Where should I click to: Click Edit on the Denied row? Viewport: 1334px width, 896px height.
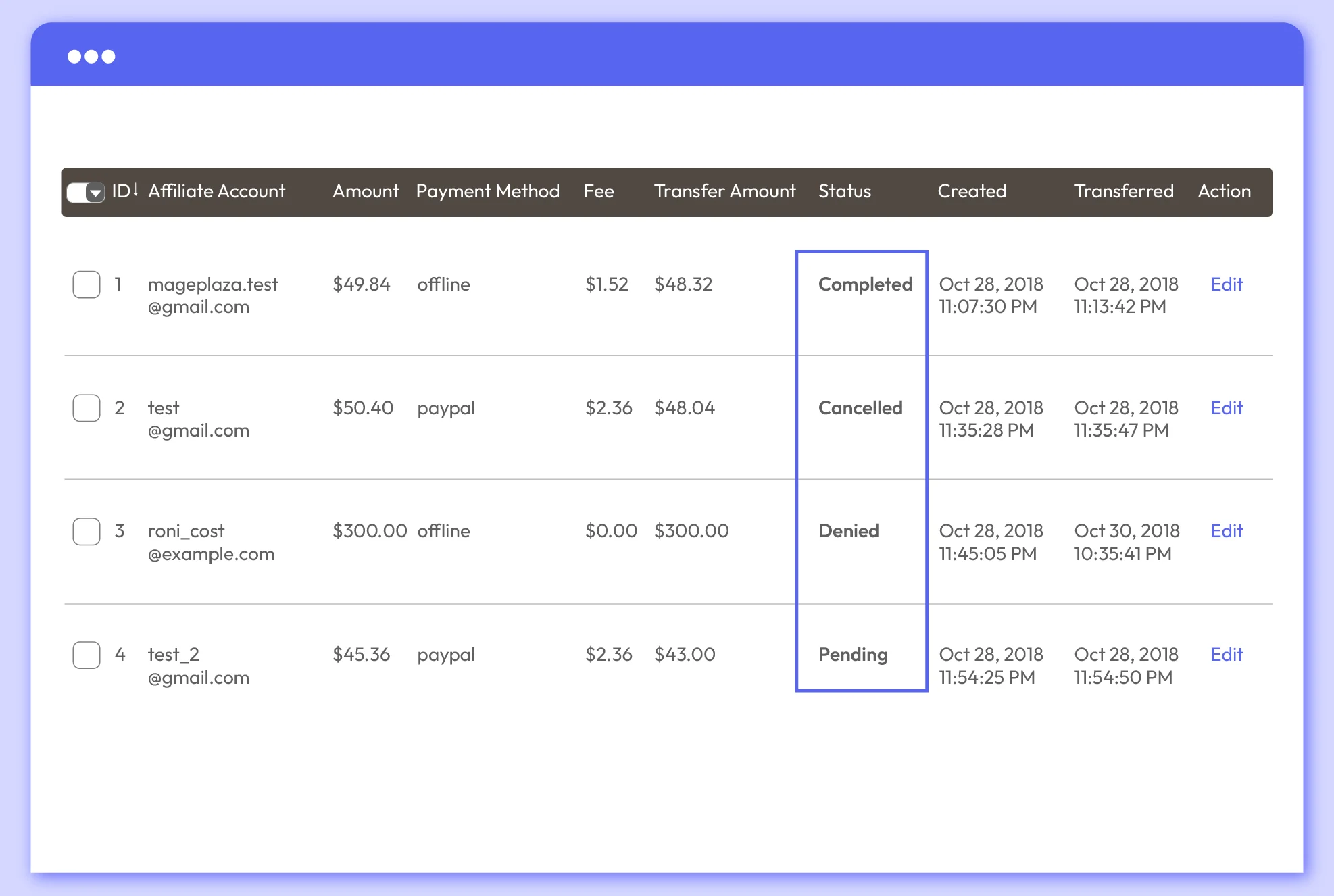[1226, 531]
